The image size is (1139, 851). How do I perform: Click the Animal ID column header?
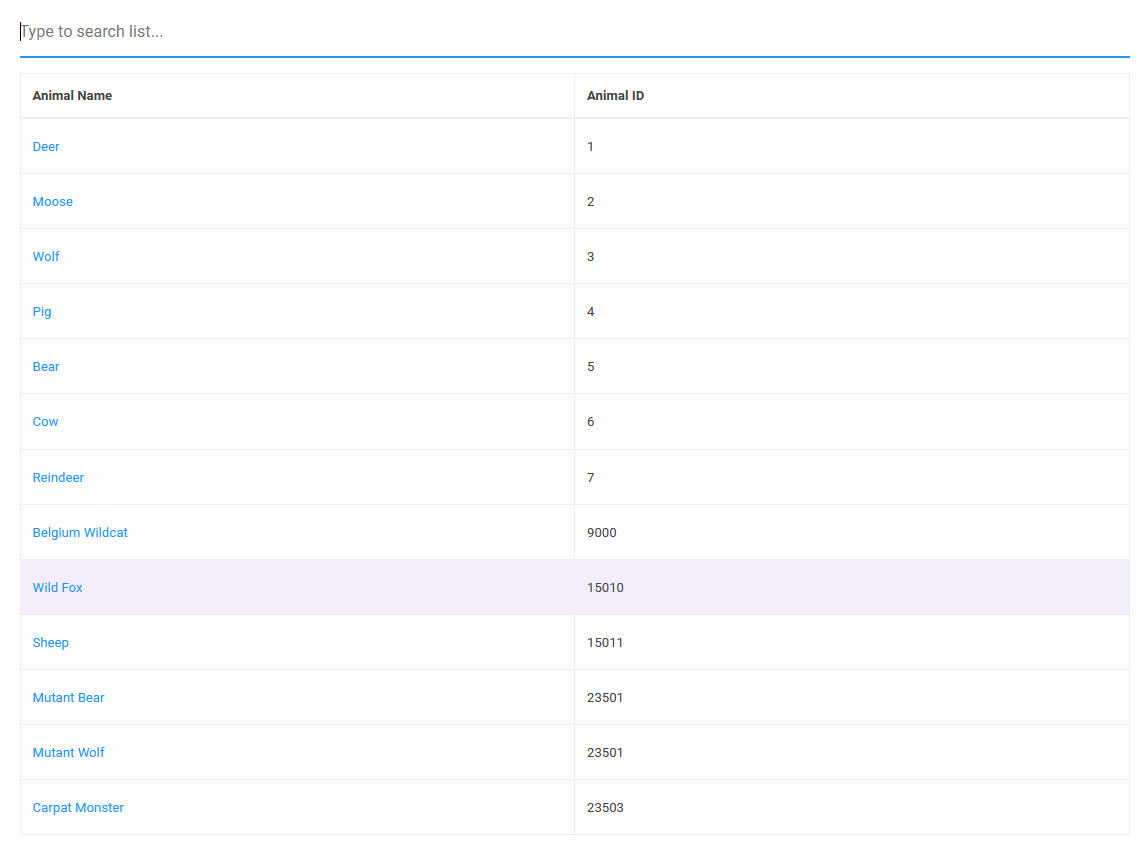pyautogui.click(x=615, y=96)
